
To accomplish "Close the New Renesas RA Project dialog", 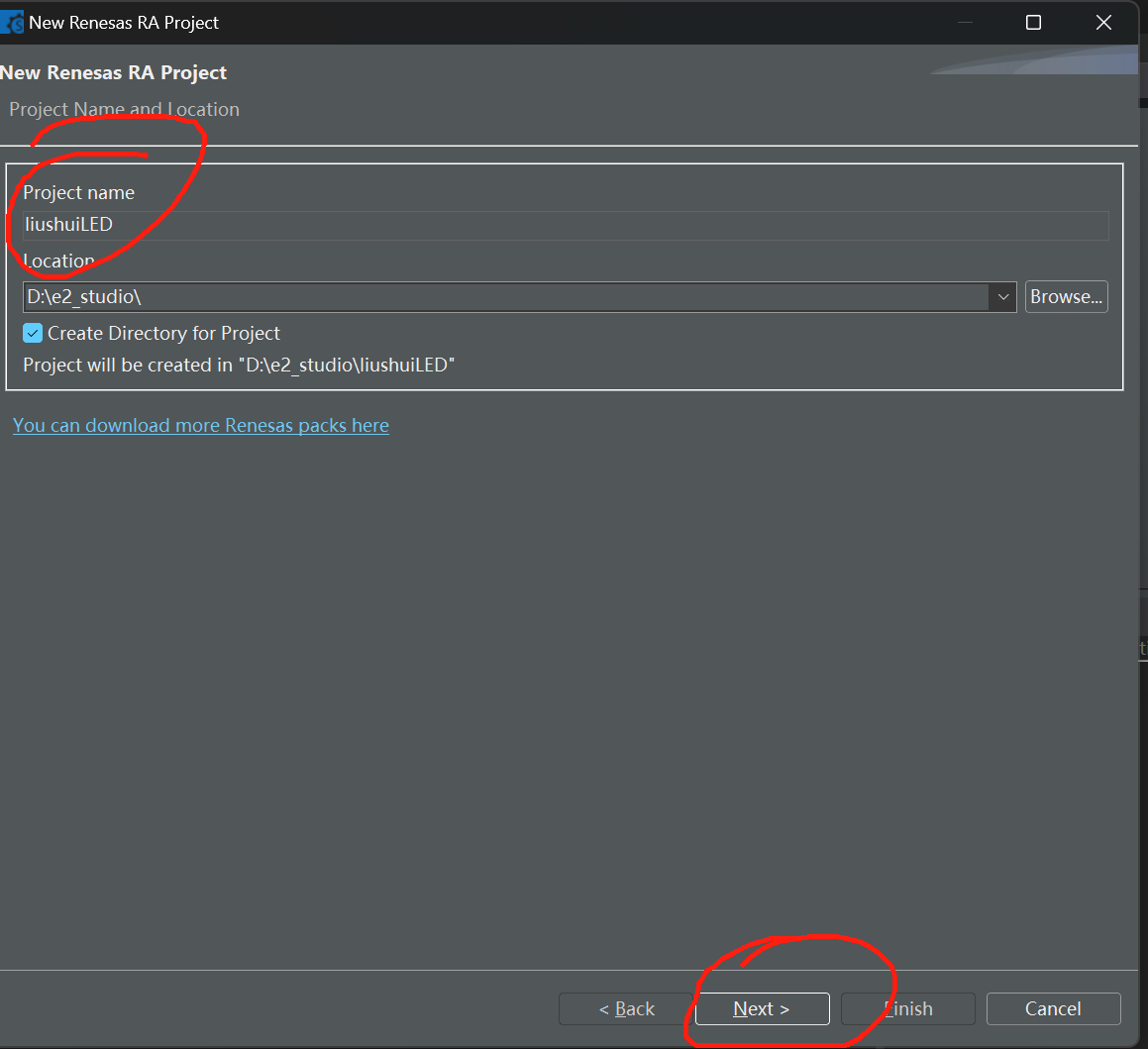I will (x=1103, y=23).
